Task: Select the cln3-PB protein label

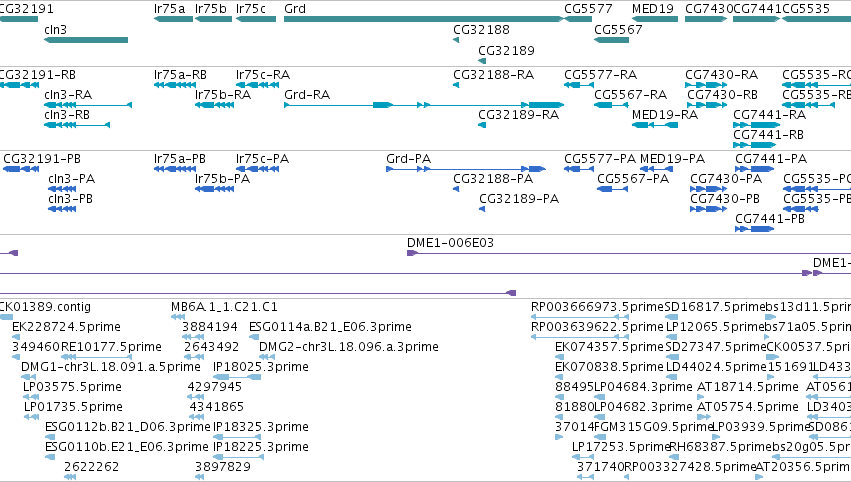Action: tap(70, 199)
